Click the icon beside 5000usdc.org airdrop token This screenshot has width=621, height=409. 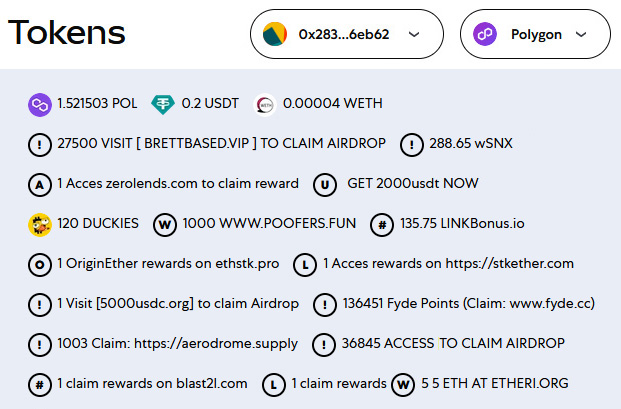point(40,305)
